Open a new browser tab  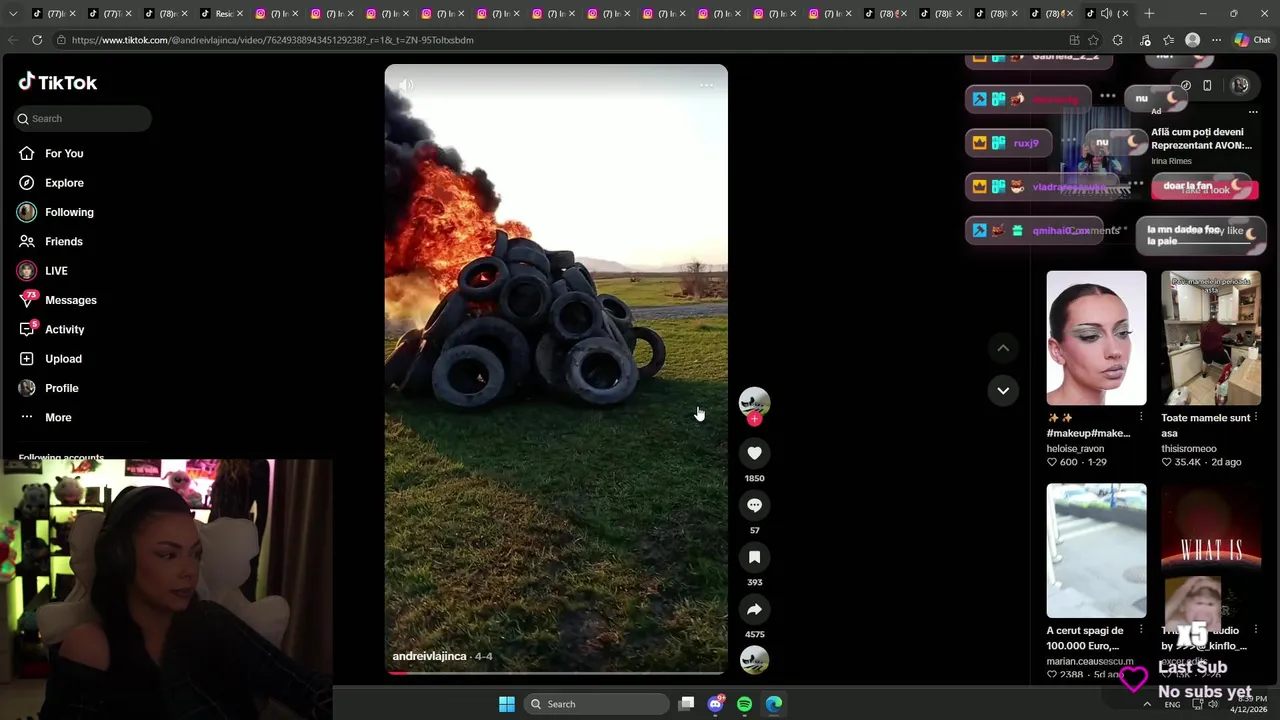pyautogui.click(x=1149, y=13)
